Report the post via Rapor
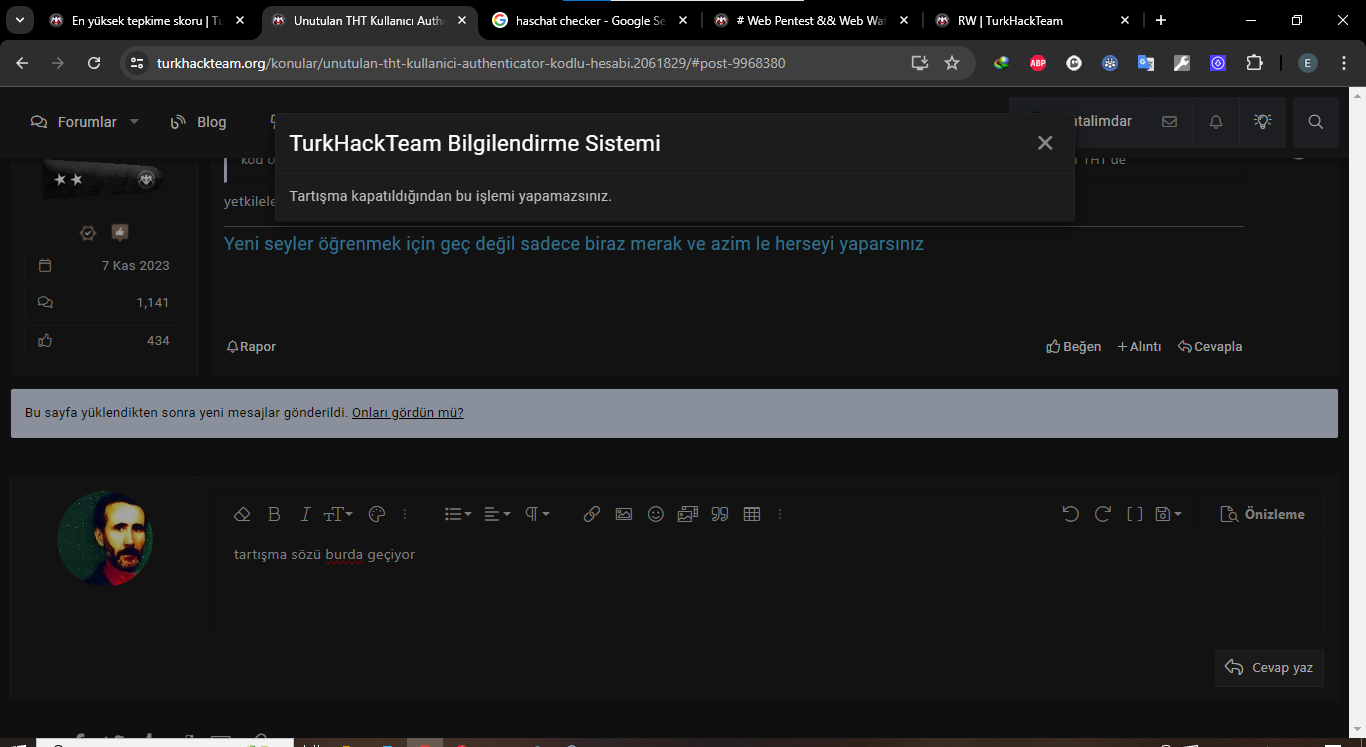This screenshot has width=1366, height=747. (x=251, y=346)
